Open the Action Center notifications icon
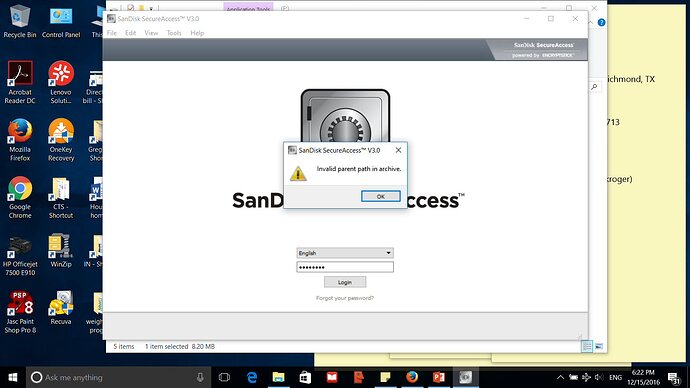The height and width of the screenshot is (388, 690). pyautogui.click(x=674, y=377)
